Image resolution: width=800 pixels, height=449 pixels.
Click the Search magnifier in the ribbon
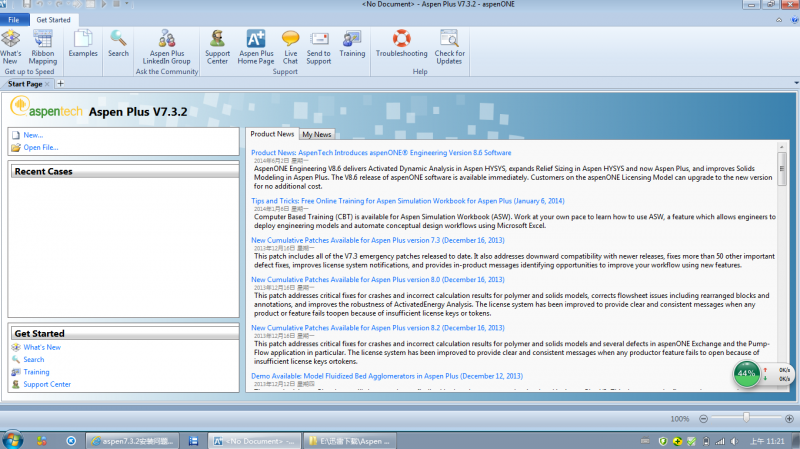(118, 43)
